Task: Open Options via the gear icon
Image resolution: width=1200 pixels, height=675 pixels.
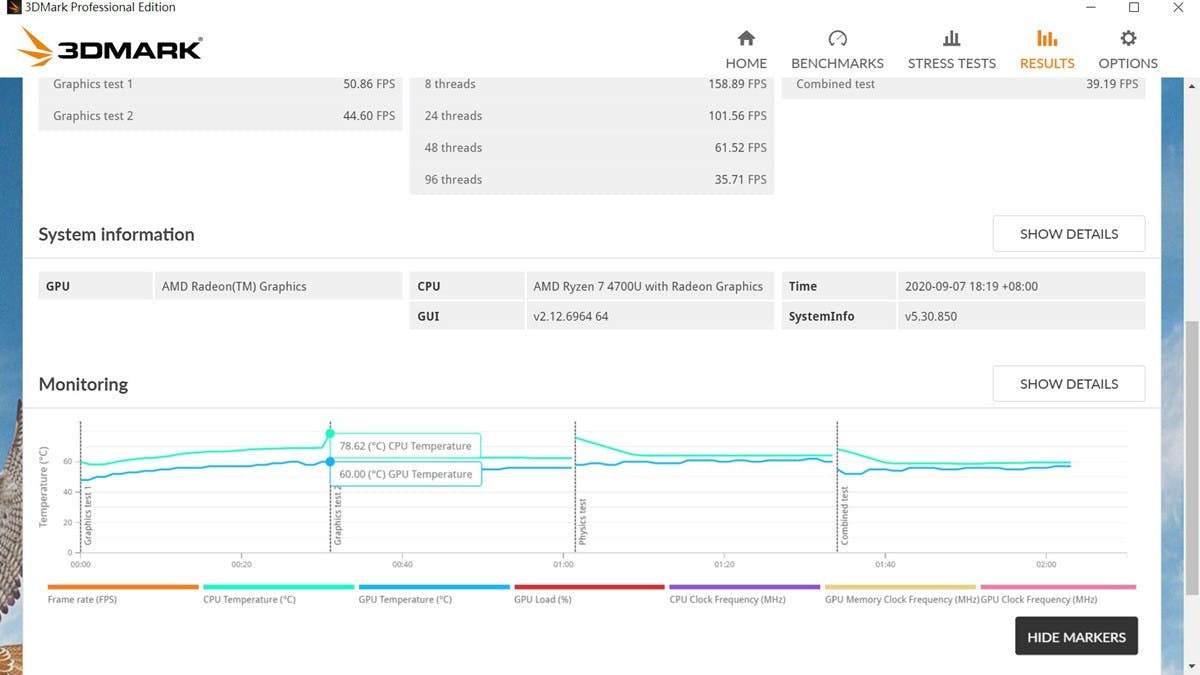Action: [x=1128, y=38]
